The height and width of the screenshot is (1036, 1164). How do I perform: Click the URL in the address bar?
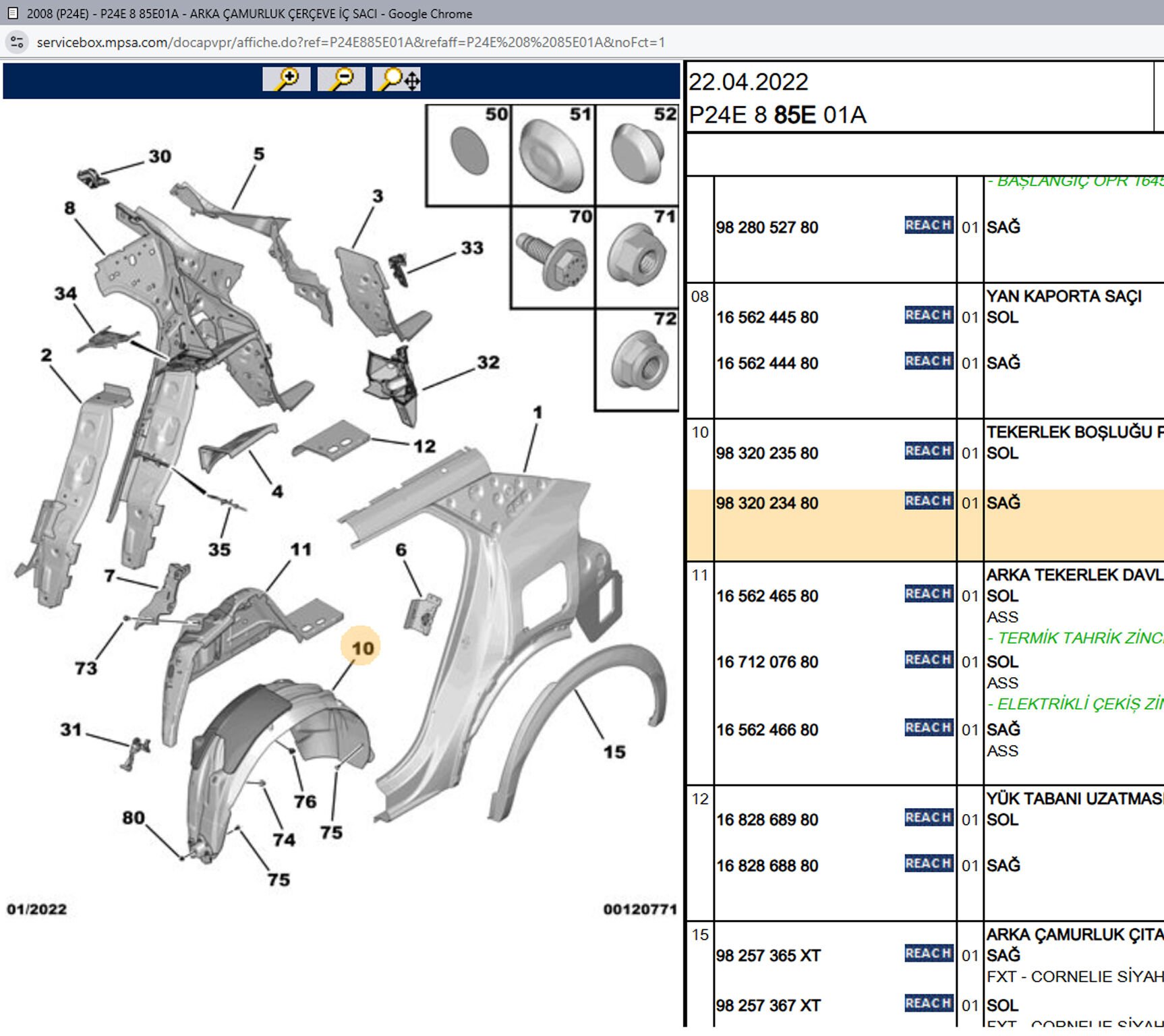tap(351, 42)
